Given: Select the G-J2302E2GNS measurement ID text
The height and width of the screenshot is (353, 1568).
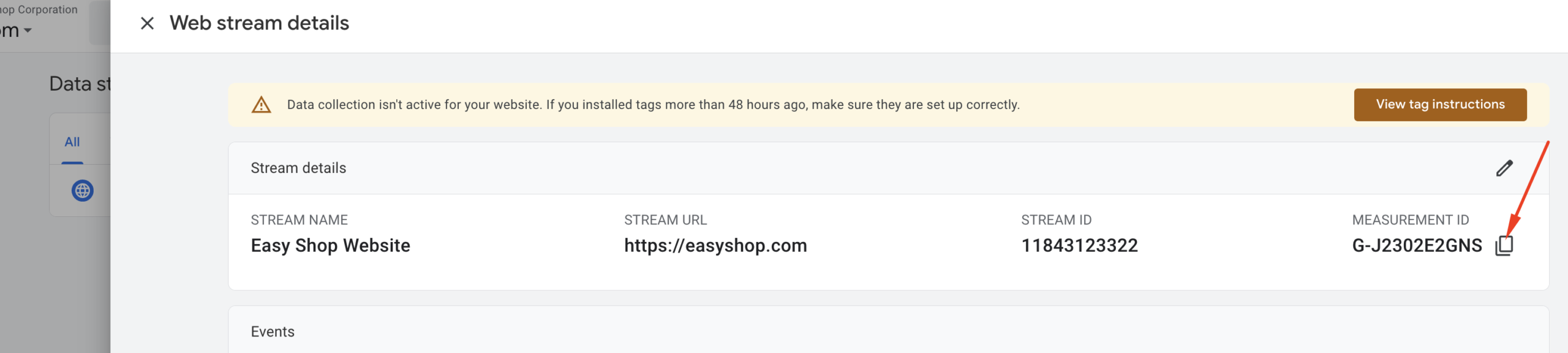Looking at the screenshot, I should (1417, 246).
